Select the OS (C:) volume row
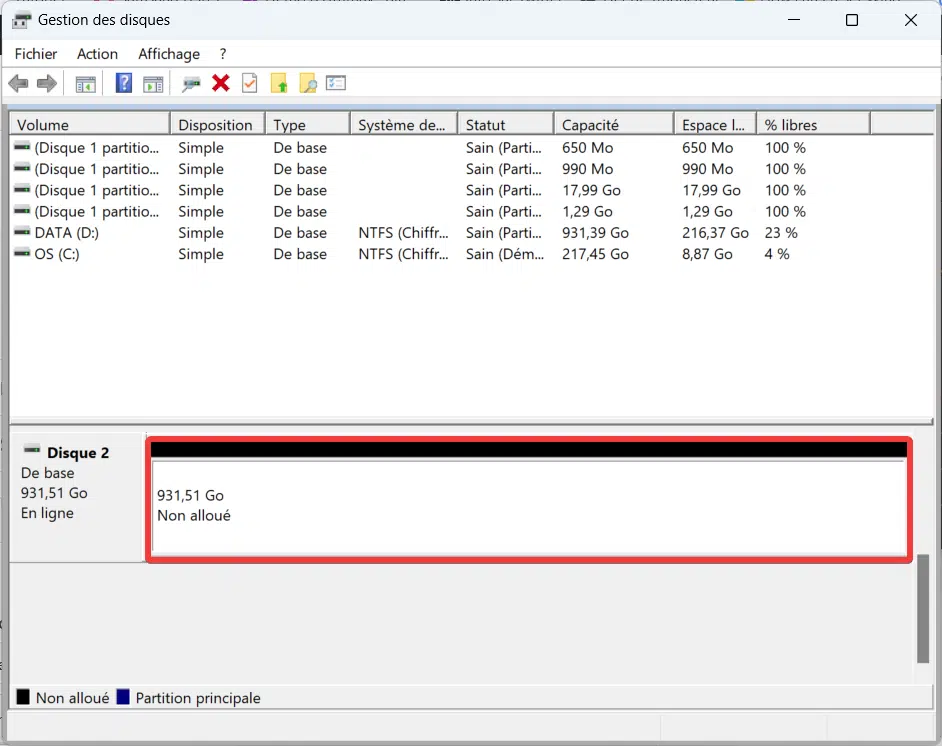 (56, 254)
